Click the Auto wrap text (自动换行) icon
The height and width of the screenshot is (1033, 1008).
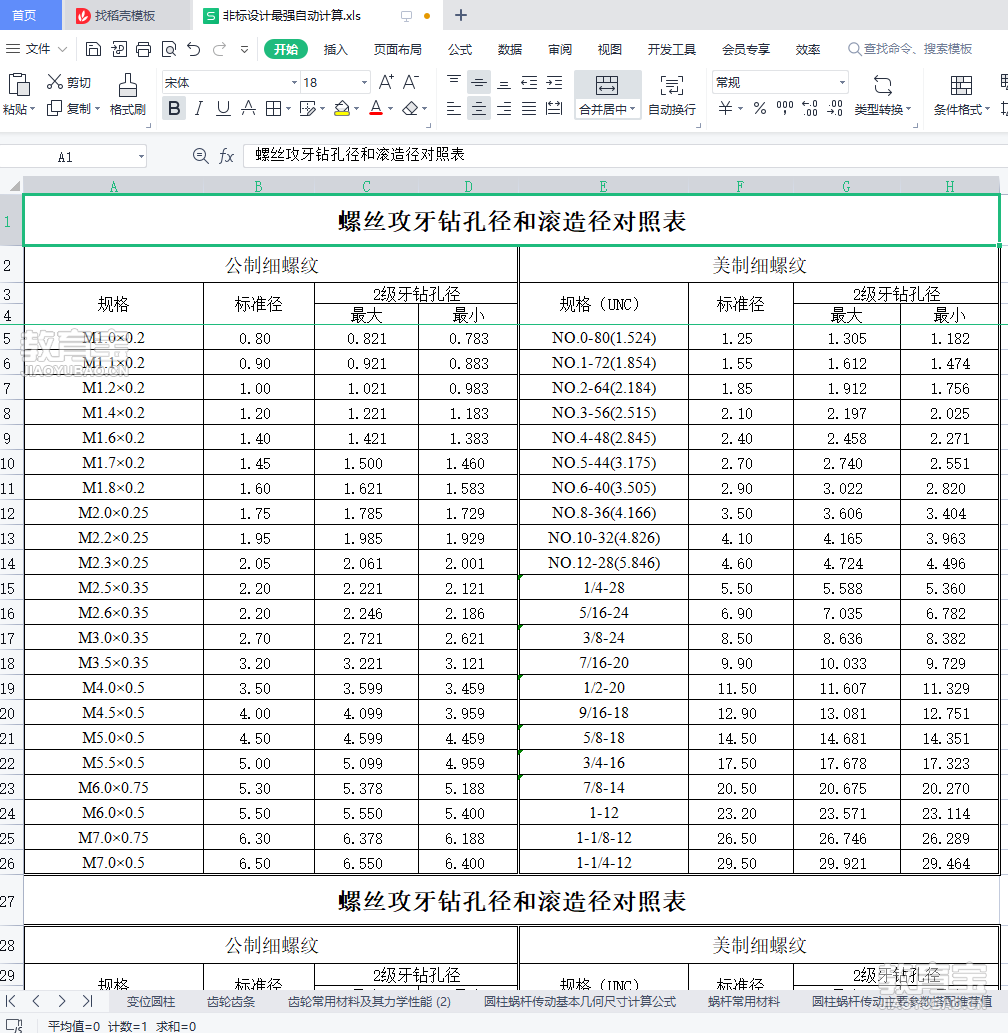click(x=671, y=96)
